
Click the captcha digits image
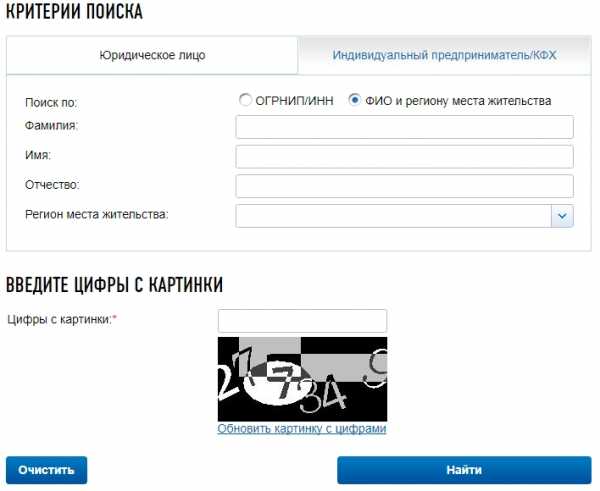302,379
